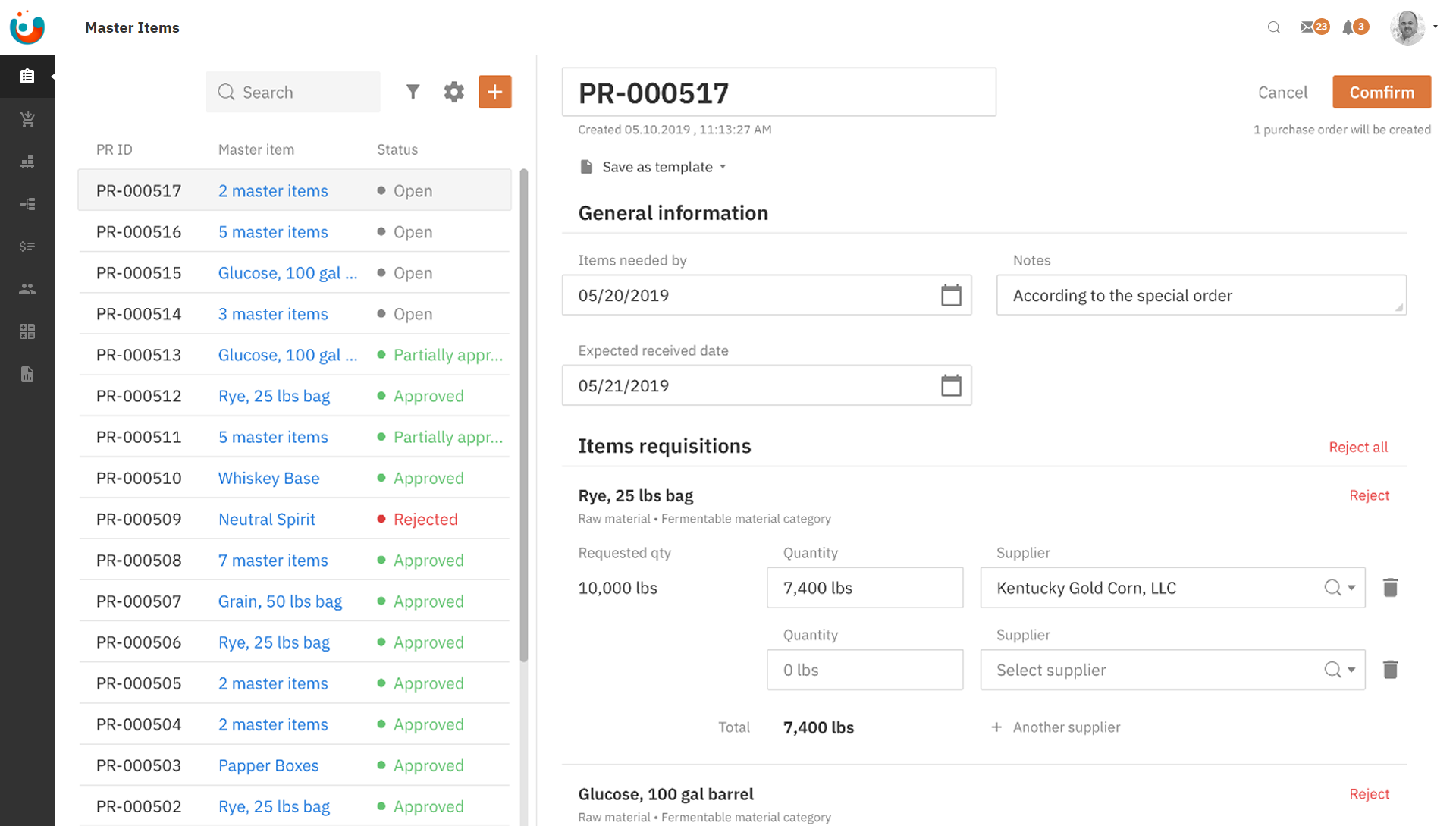
Task: Delete the Kentucky Gold Corn supplier row
Action: point(1390,588)
